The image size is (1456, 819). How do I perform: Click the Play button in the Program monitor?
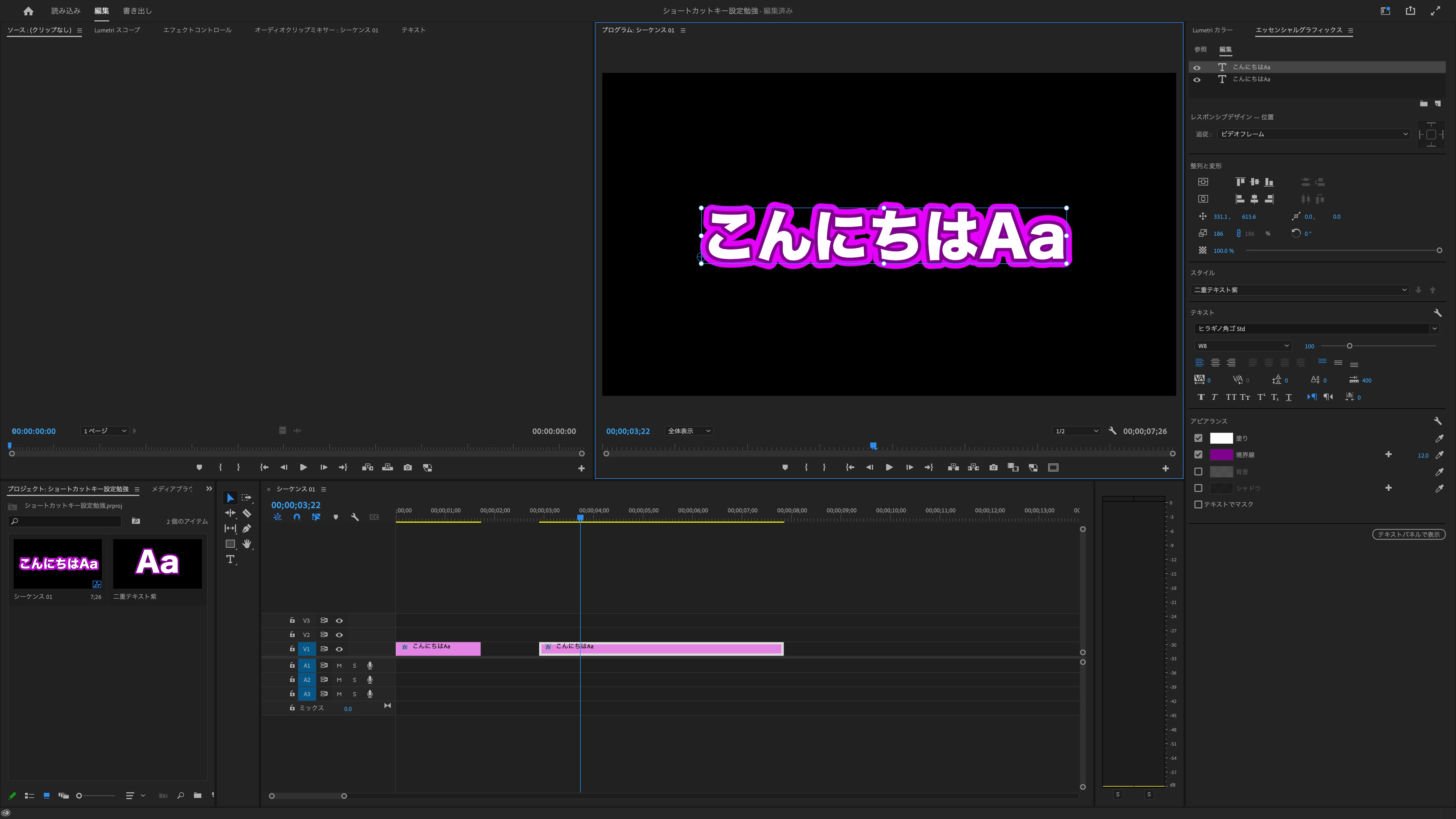pyautogui.click(x=889, y=468)
